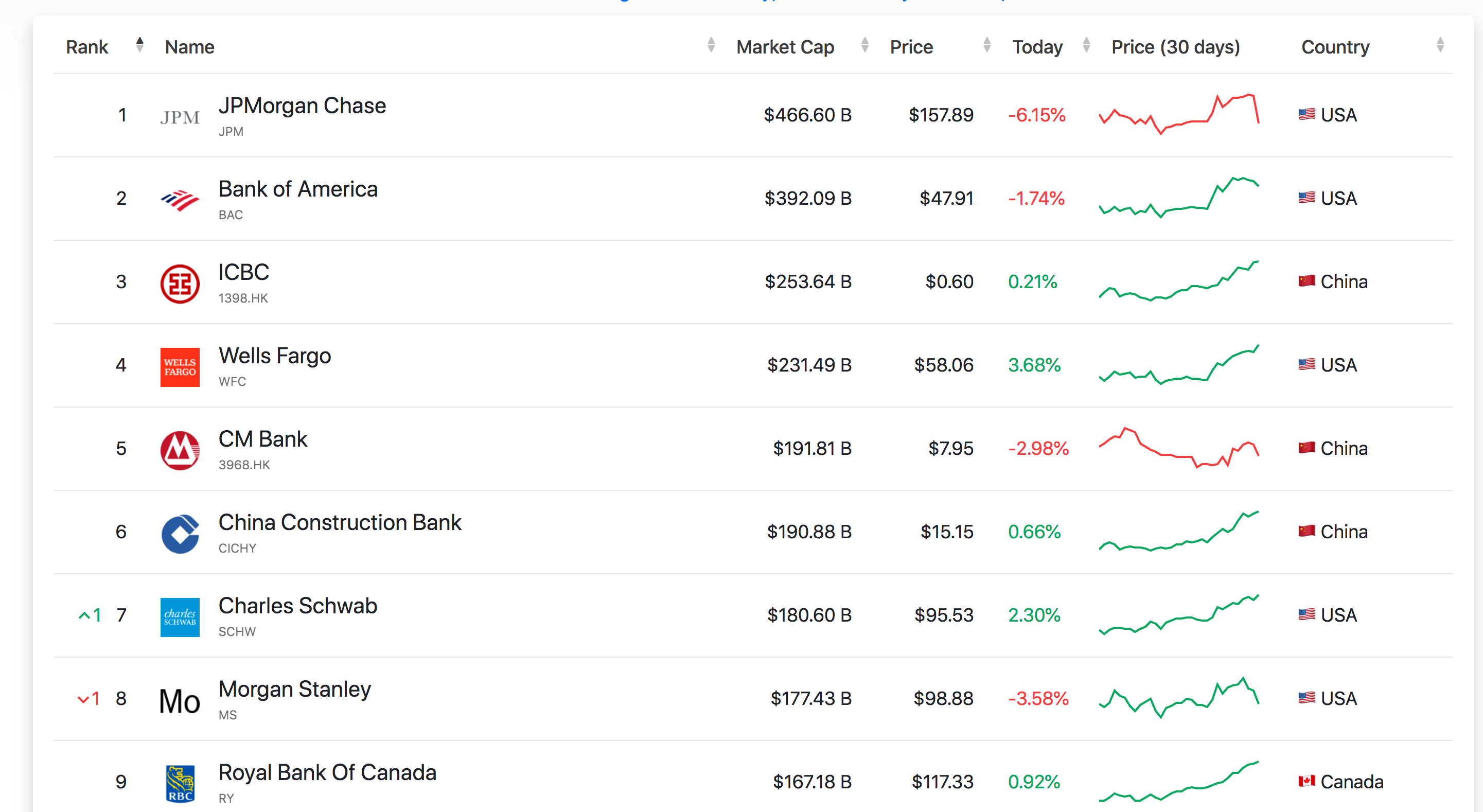Click the Wells Fargo red logo
This screenshot has height=812, width=1483.
click(180, 367)
